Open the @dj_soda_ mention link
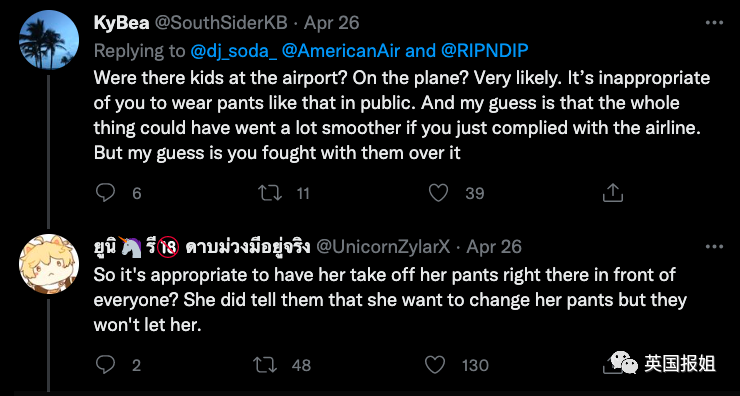The height and width of the screenshot is (396, 740). [x=234, y=51]
